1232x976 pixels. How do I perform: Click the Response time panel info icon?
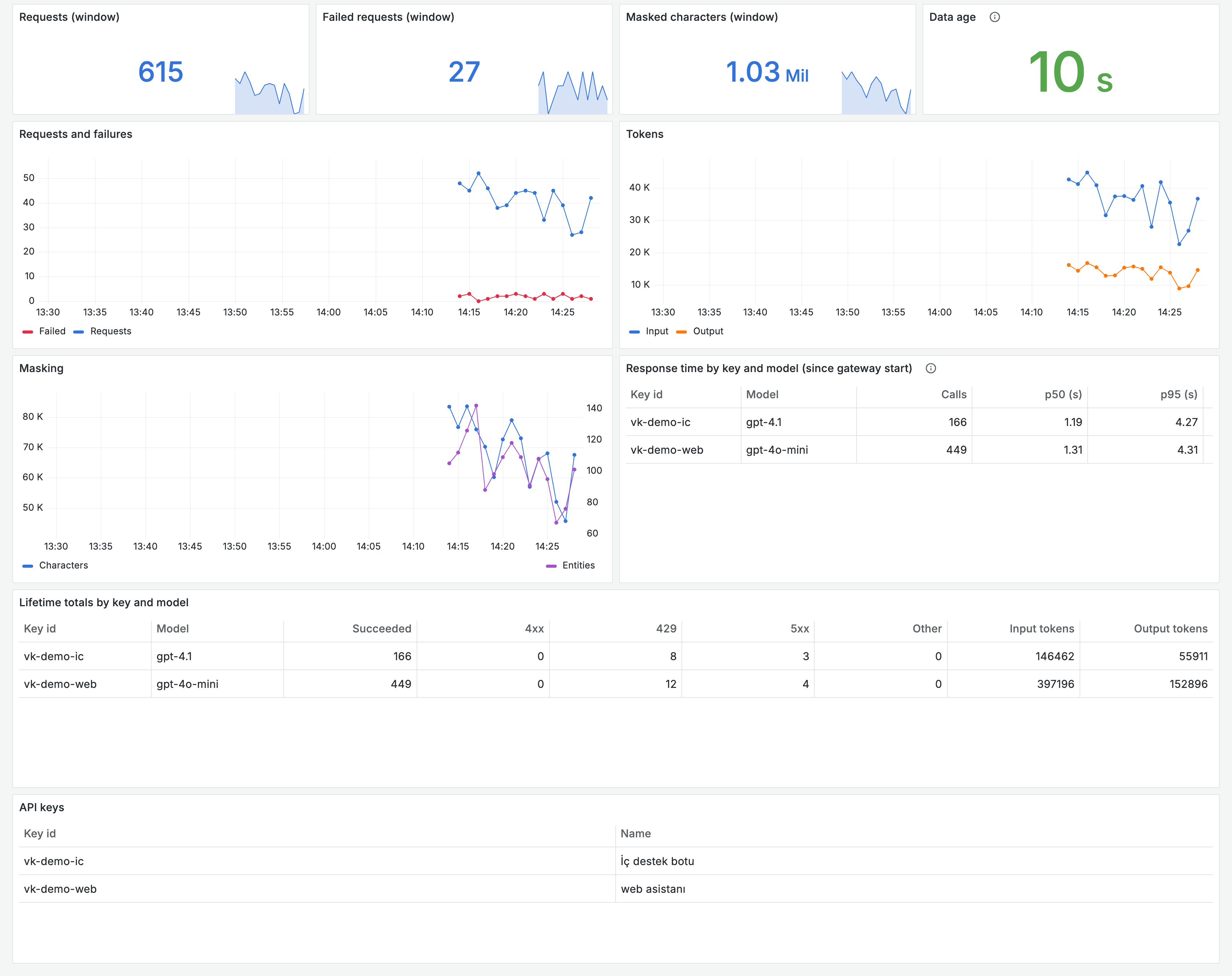point(931,369)
